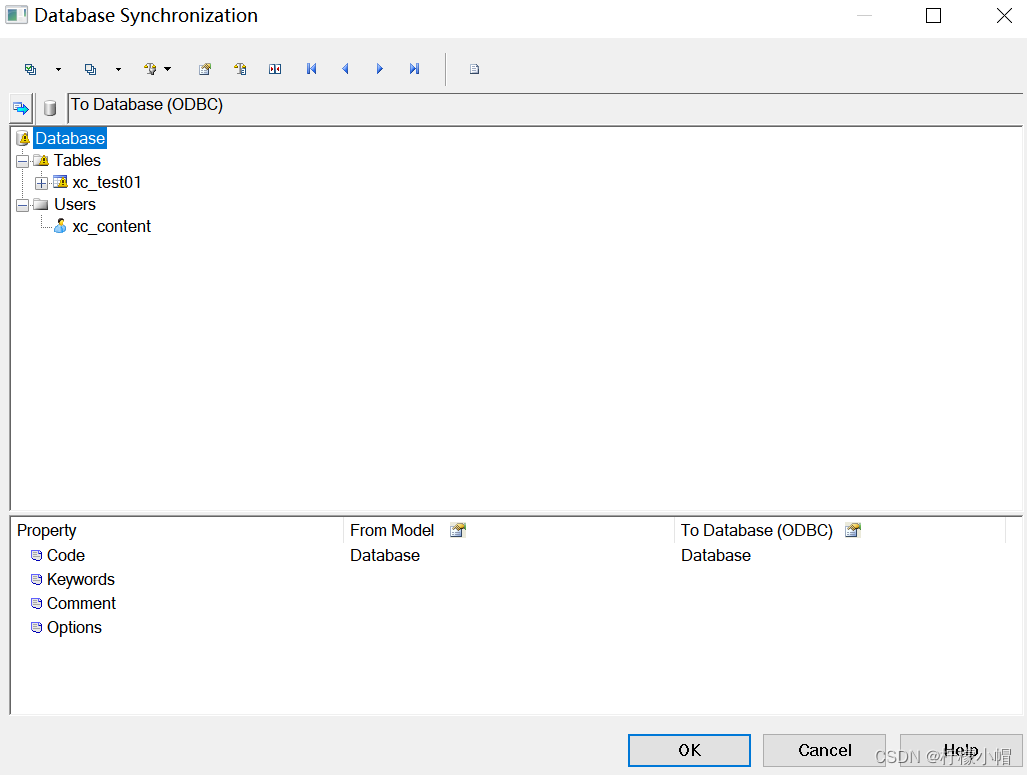1027x775 pixels.
Task: Click the From Model value Database
Action: click(385, 556)
